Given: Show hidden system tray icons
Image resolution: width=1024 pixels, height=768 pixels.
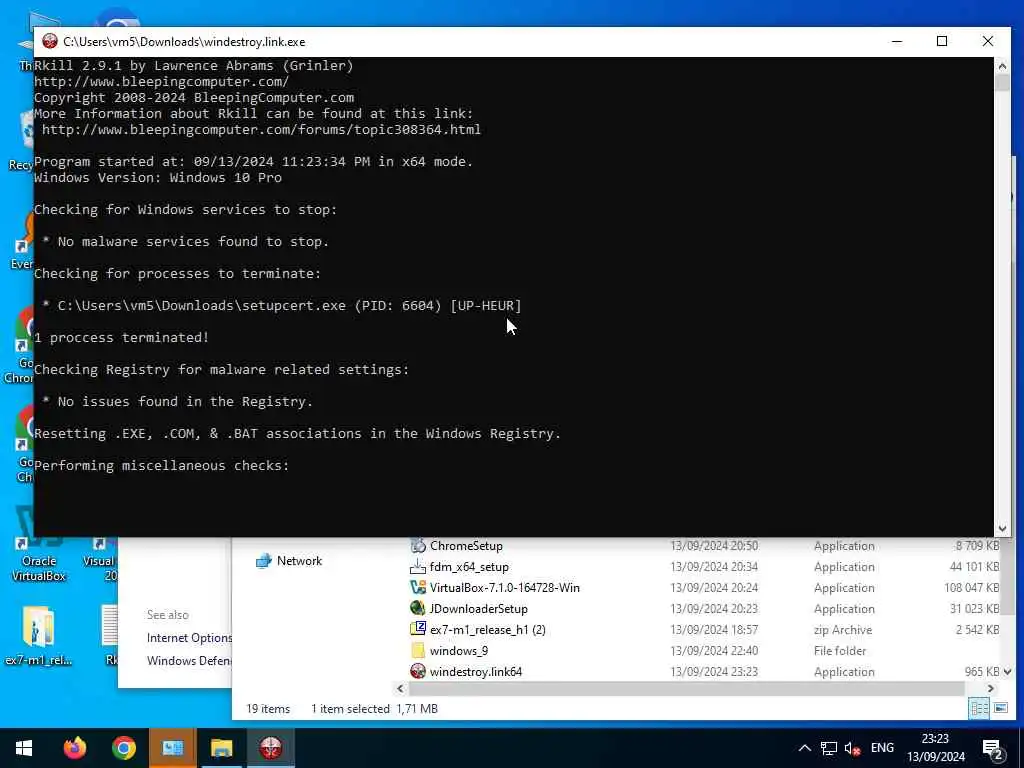Looking at the screenshot, I should (805, 748).
